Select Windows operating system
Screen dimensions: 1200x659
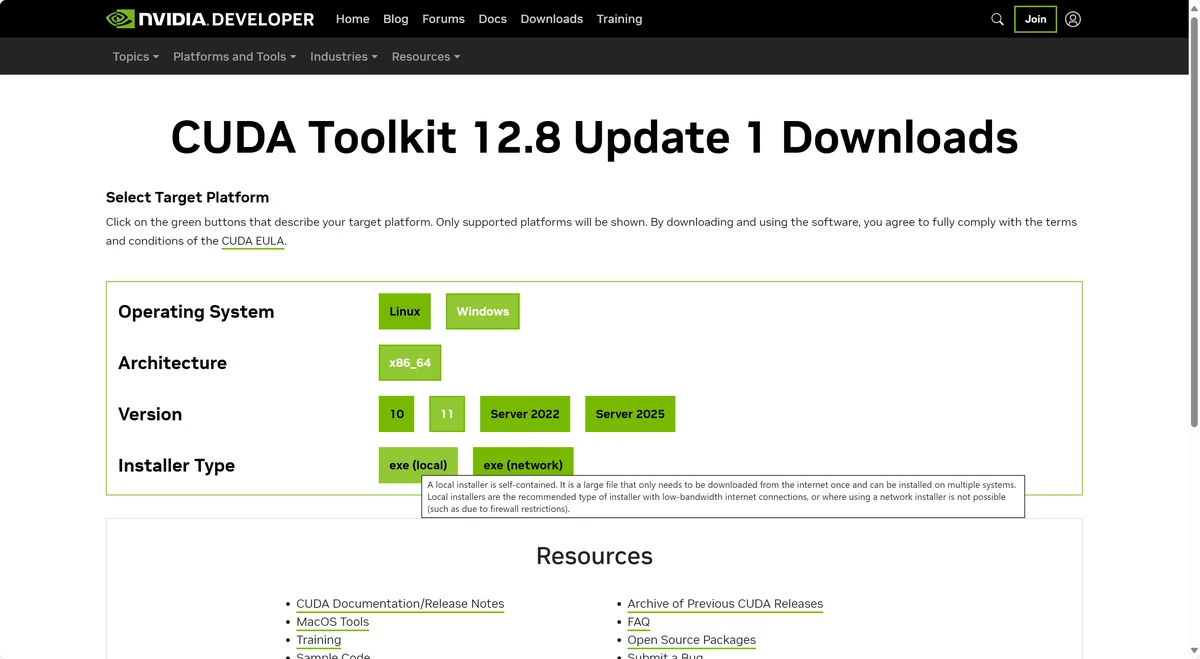482,311
